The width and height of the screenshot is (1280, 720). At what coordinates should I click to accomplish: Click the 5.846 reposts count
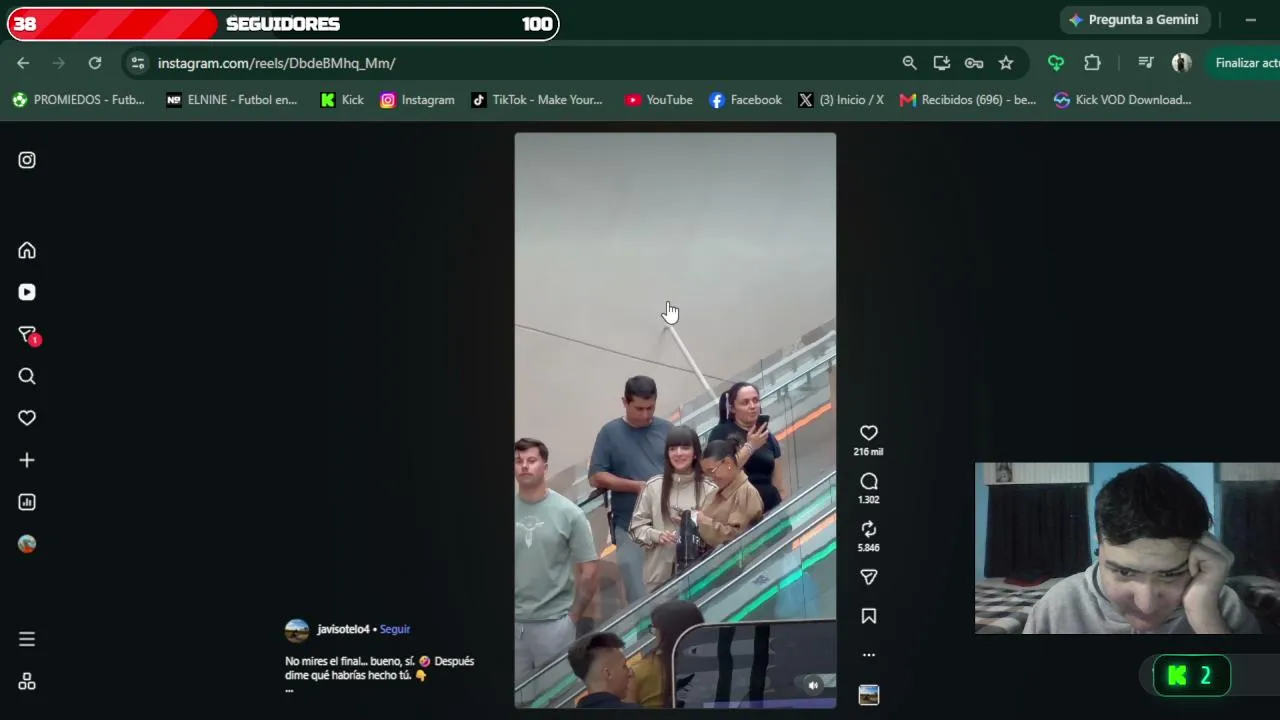[x=868, y=548]
